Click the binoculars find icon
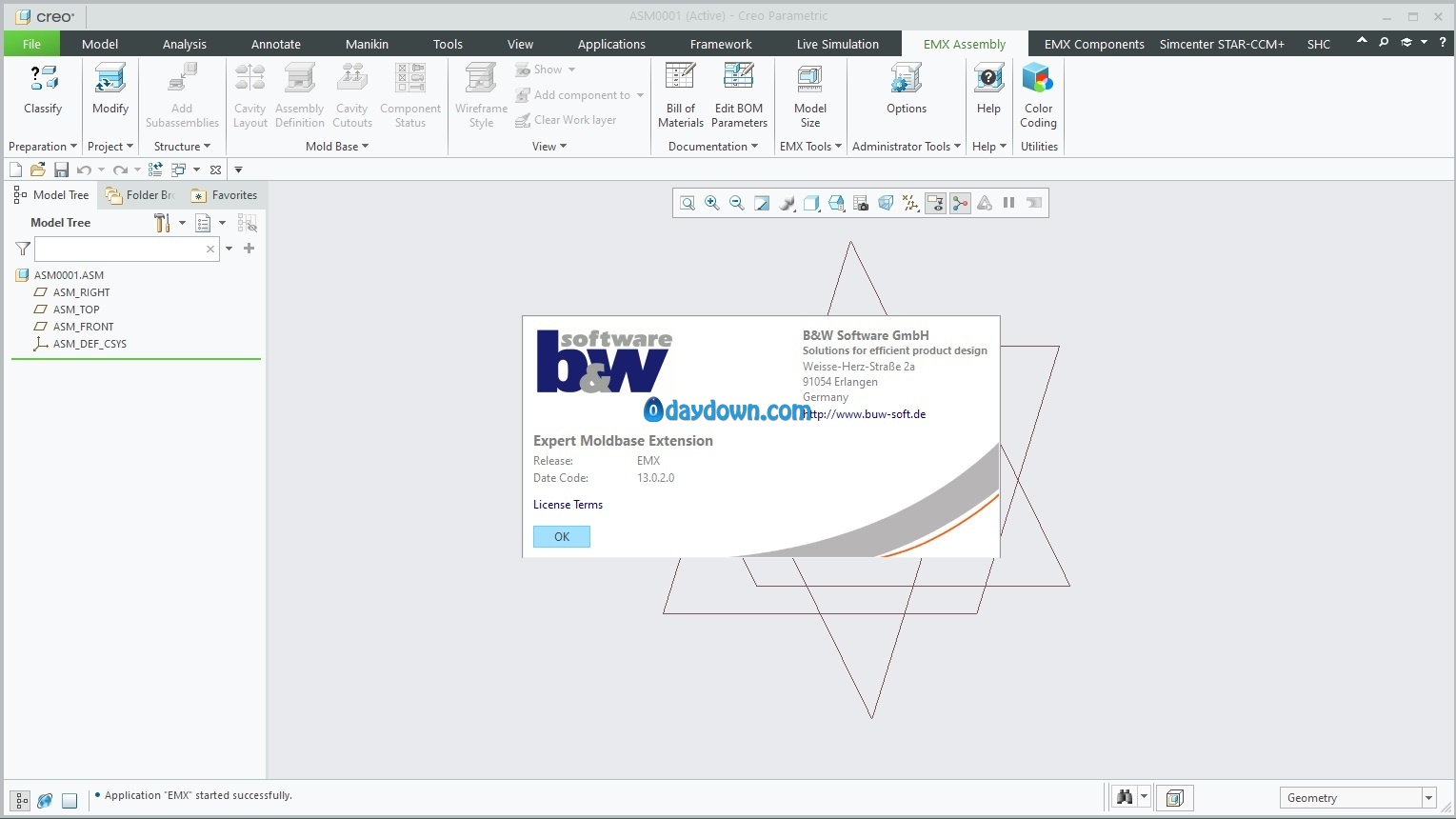The height and width of the screenshot is (819, 1456). (x=1125, y=797)
